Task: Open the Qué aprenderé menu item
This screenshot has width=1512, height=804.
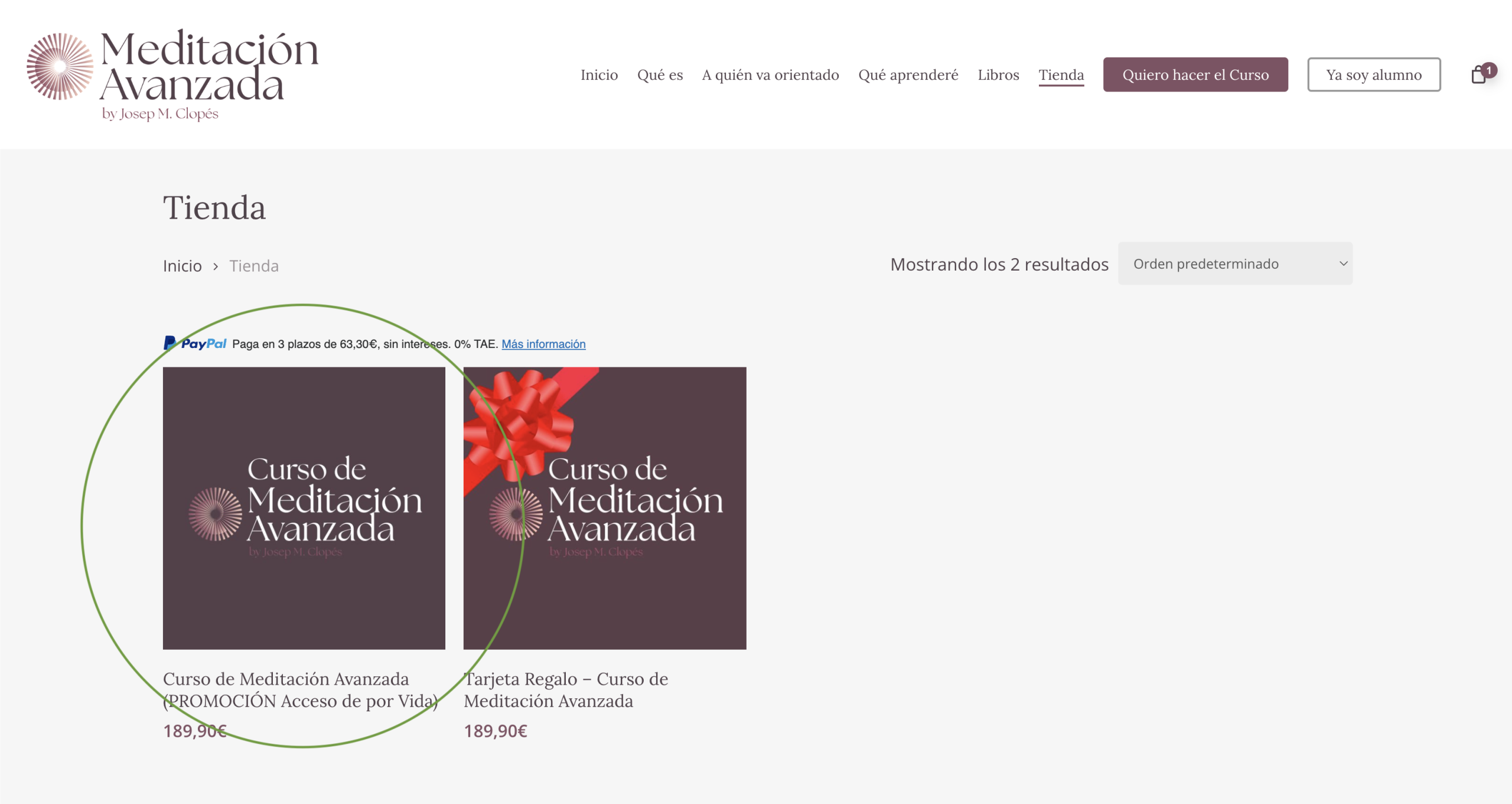Action: tap(908, 75)
